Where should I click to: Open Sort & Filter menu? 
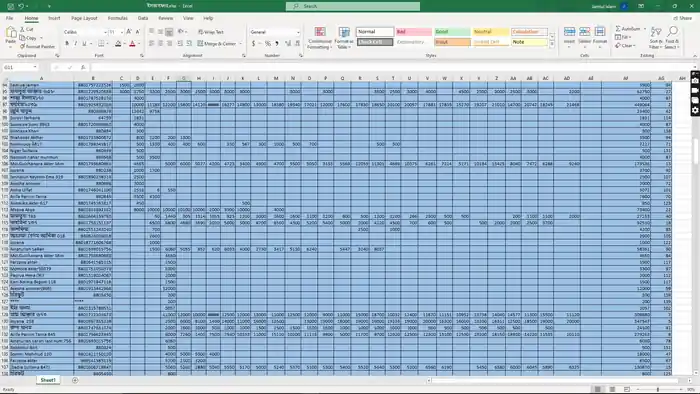point(655,37)
